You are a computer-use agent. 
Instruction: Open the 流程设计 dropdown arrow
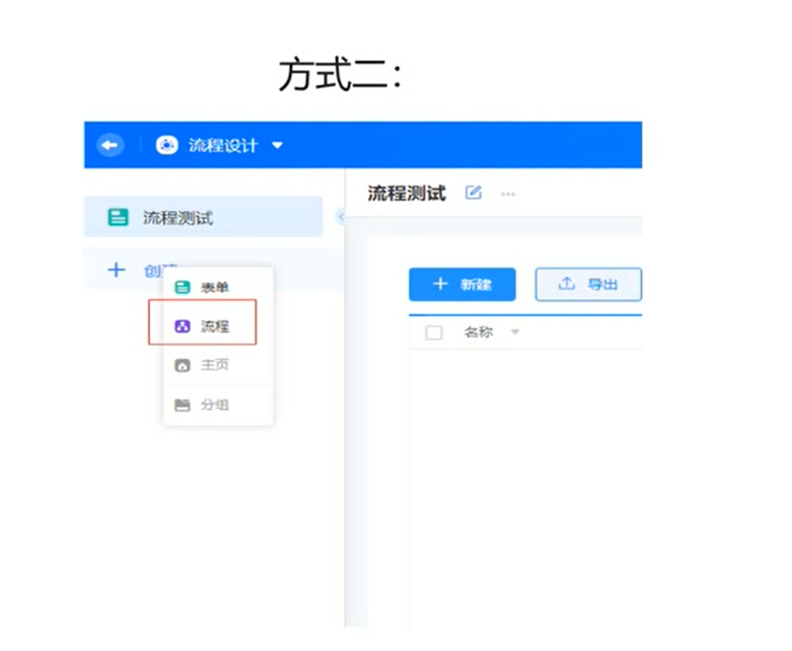tap(277, 145)
